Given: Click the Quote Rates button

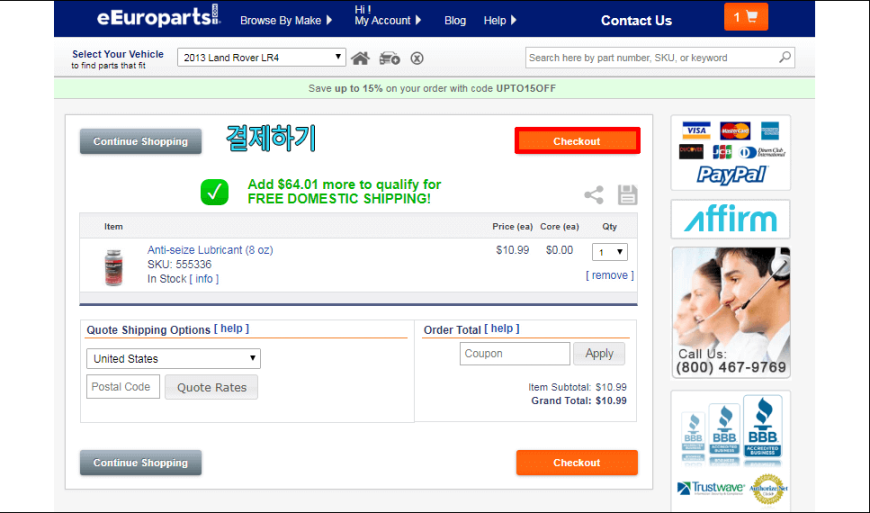Looking at the screenshot, I should point(211,387).
